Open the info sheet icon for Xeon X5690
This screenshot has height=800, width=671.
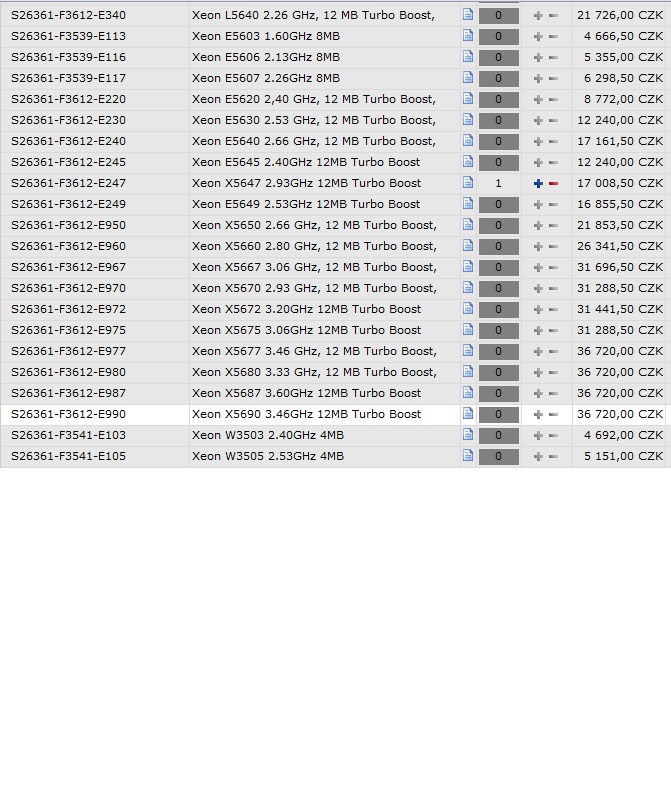(x=467, y=414)
